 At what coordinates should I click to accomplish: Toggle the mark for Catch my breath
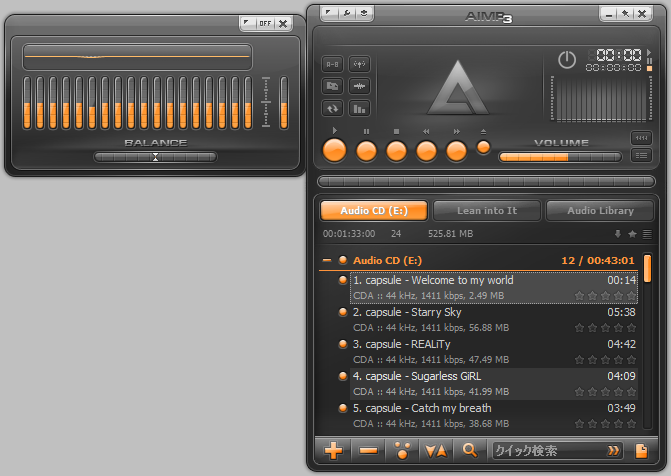pyautogui.click(x=343, y=408)
